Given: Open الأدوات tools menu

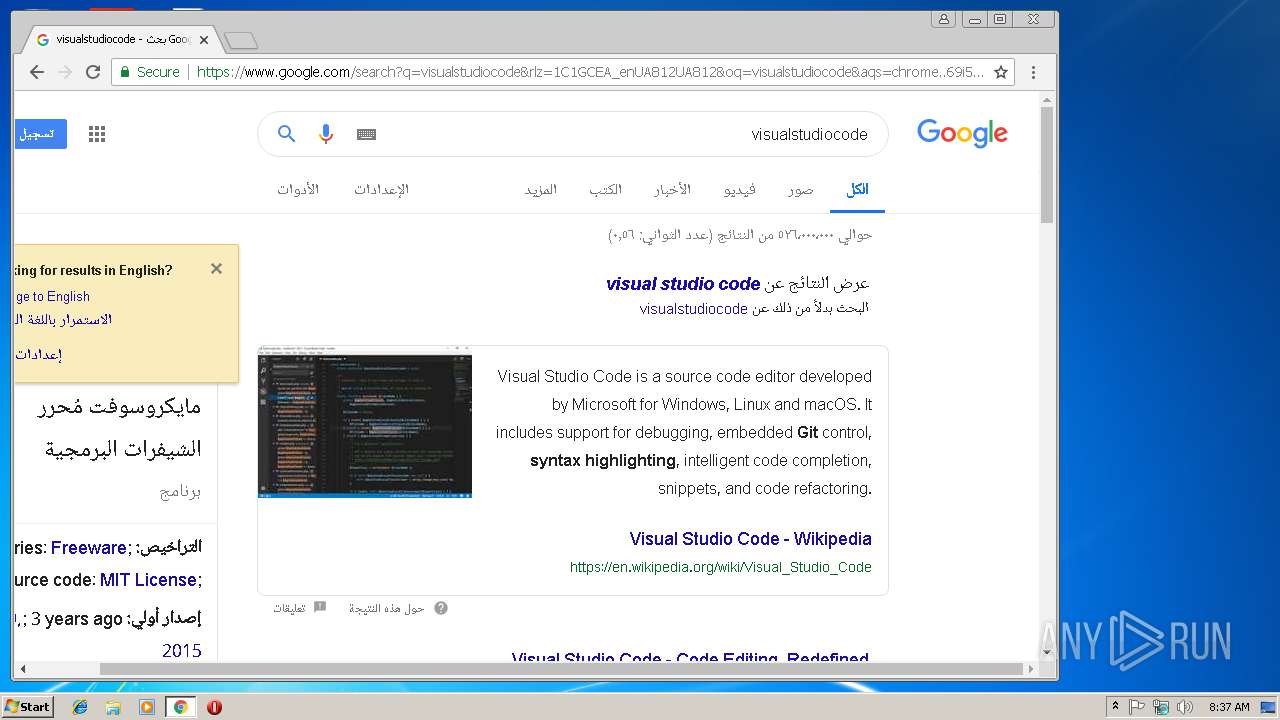Looking at the screenshot, I should [298, 190].
